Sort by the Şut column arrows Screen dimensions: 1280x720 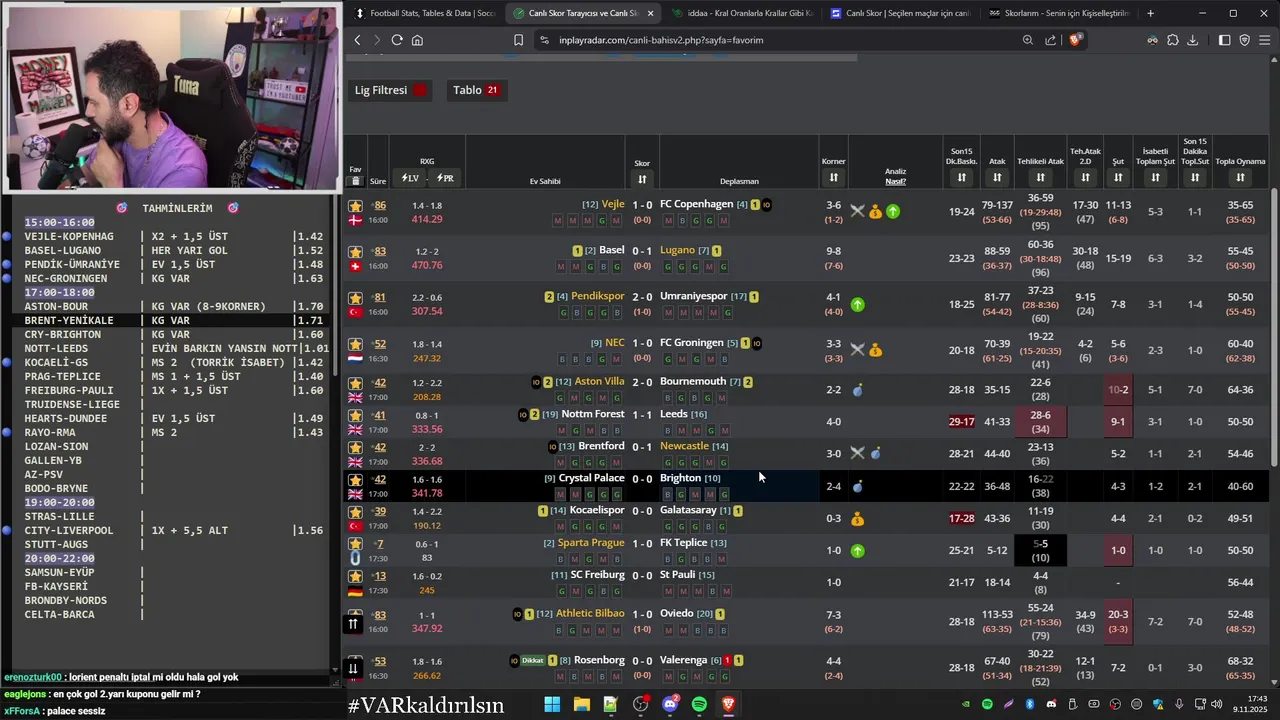click(x=1118, y=178)
